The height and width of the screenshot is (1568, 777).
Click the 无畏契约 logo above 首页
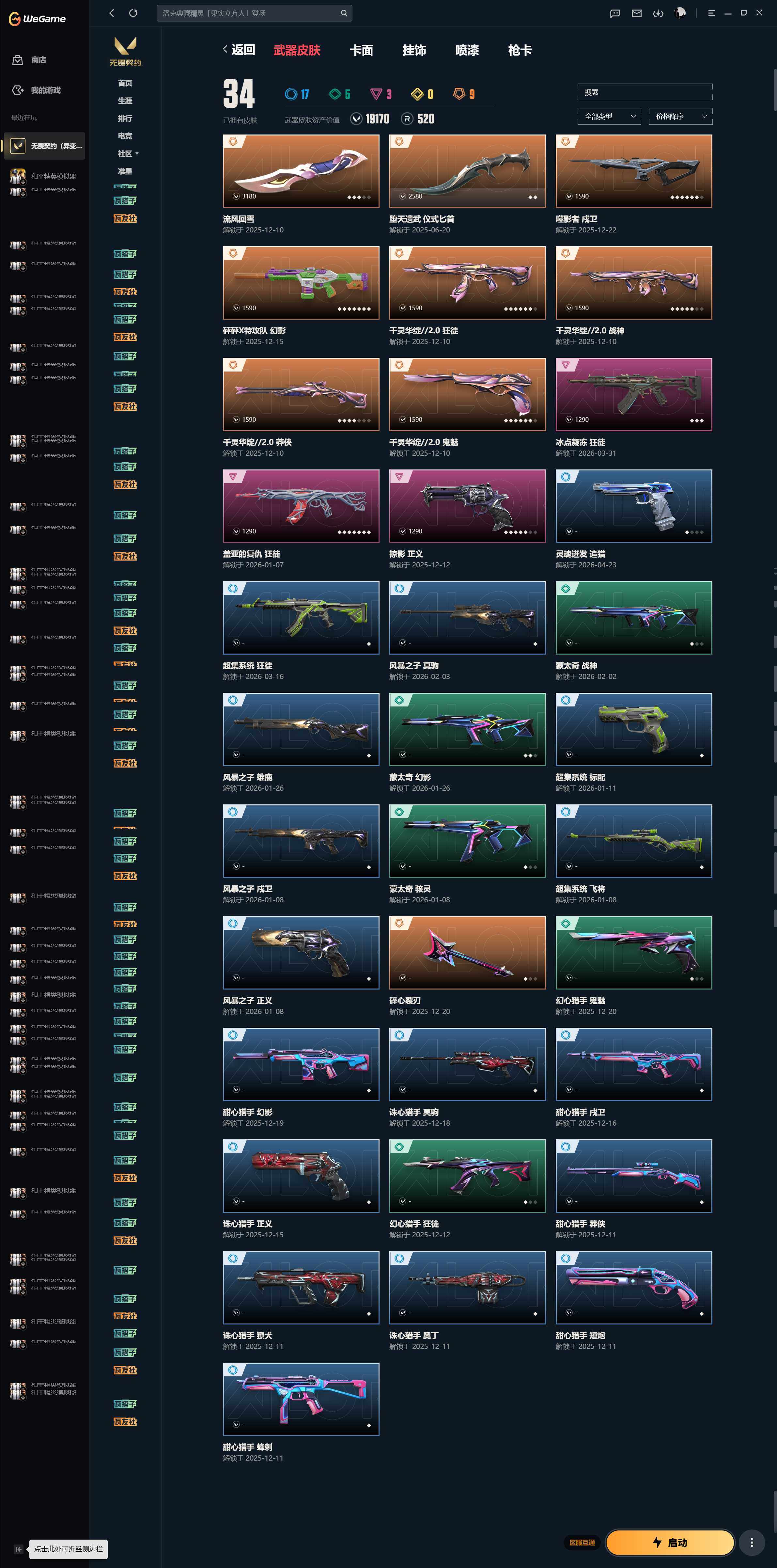pyautogui.click(x=125, y=51)
